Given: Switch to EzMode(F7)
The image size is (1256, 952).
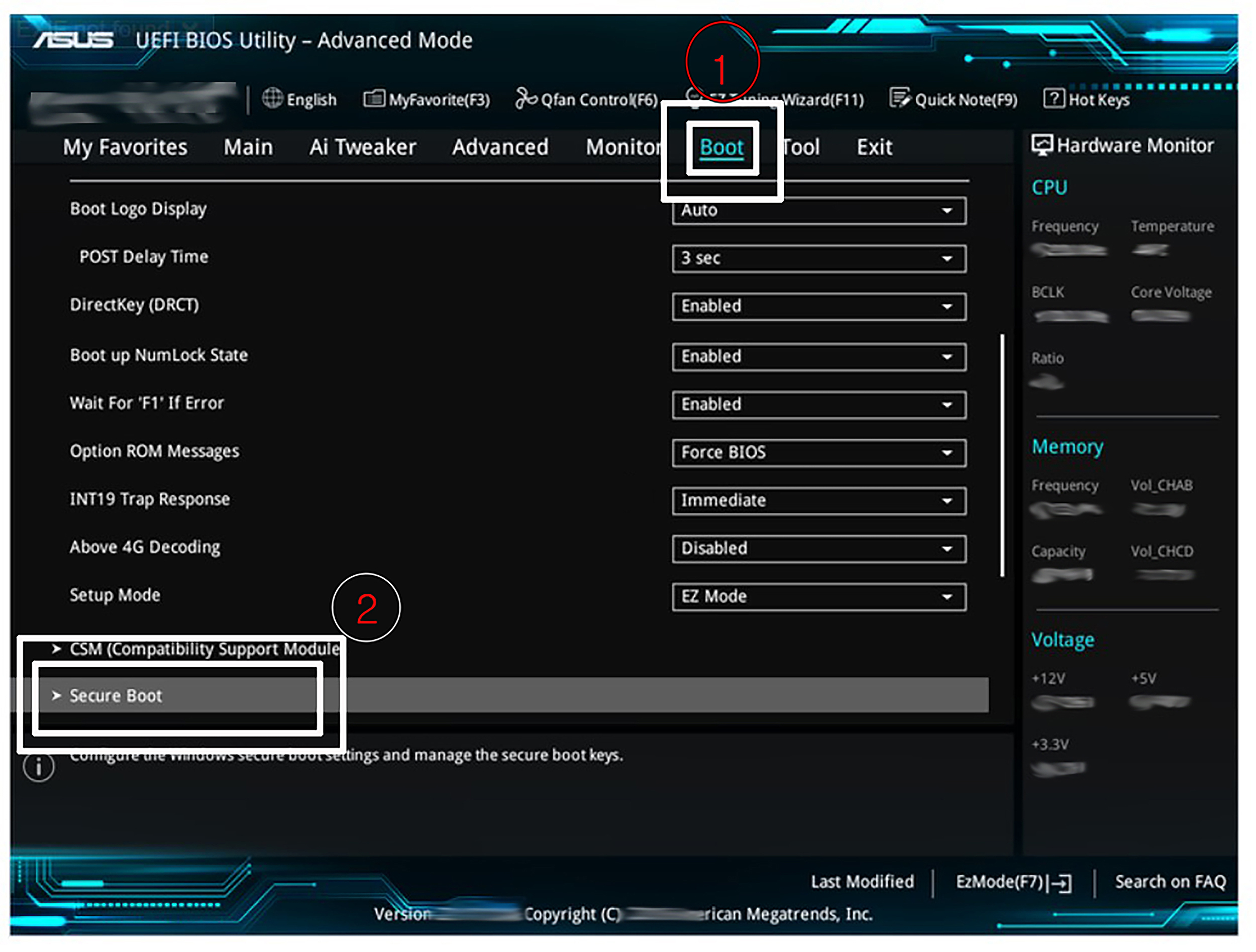Looking at the screenshot, I should (1013, 882).
